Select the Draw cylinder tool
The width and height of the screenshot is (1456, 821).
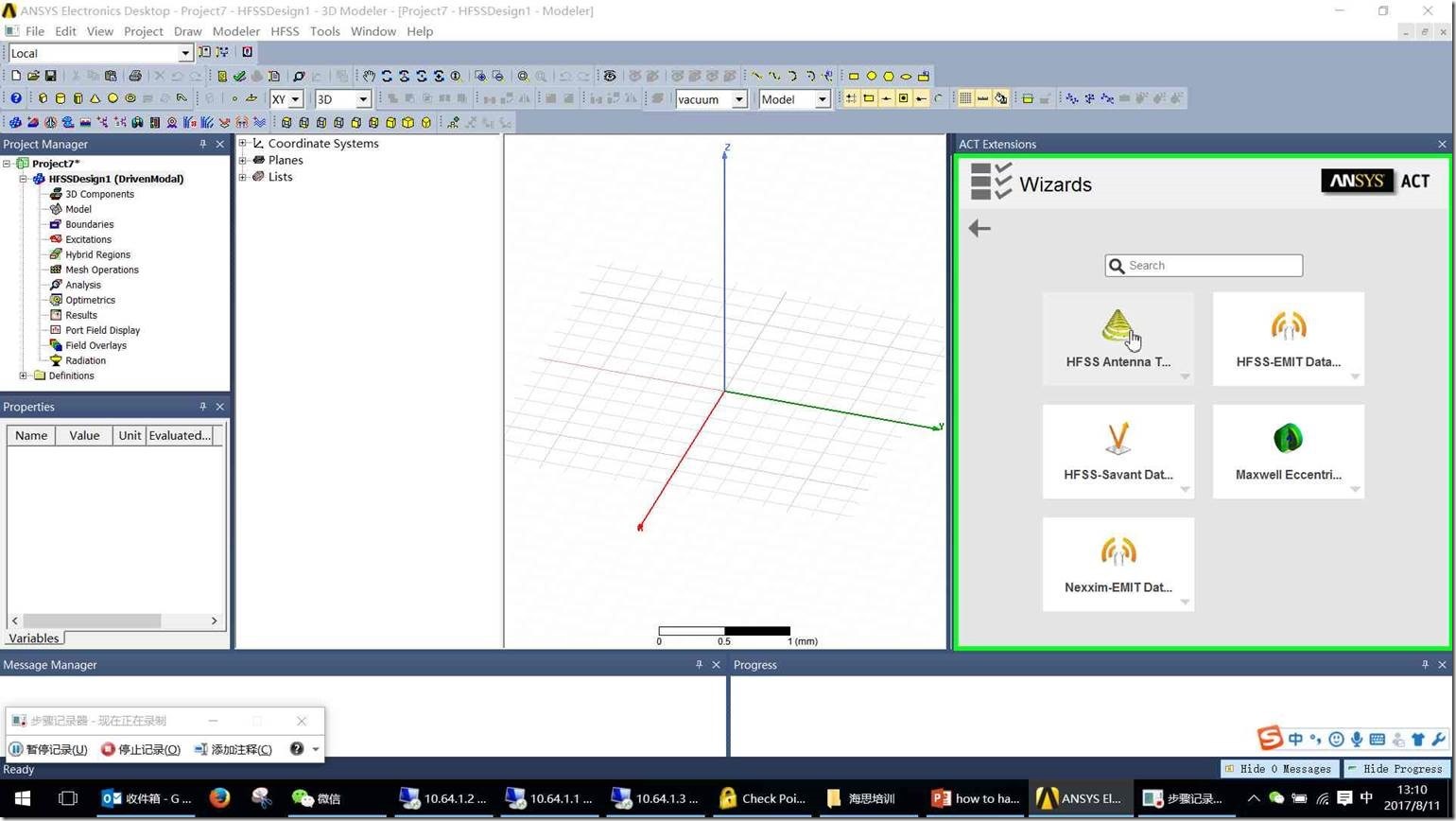pos(61,98)
